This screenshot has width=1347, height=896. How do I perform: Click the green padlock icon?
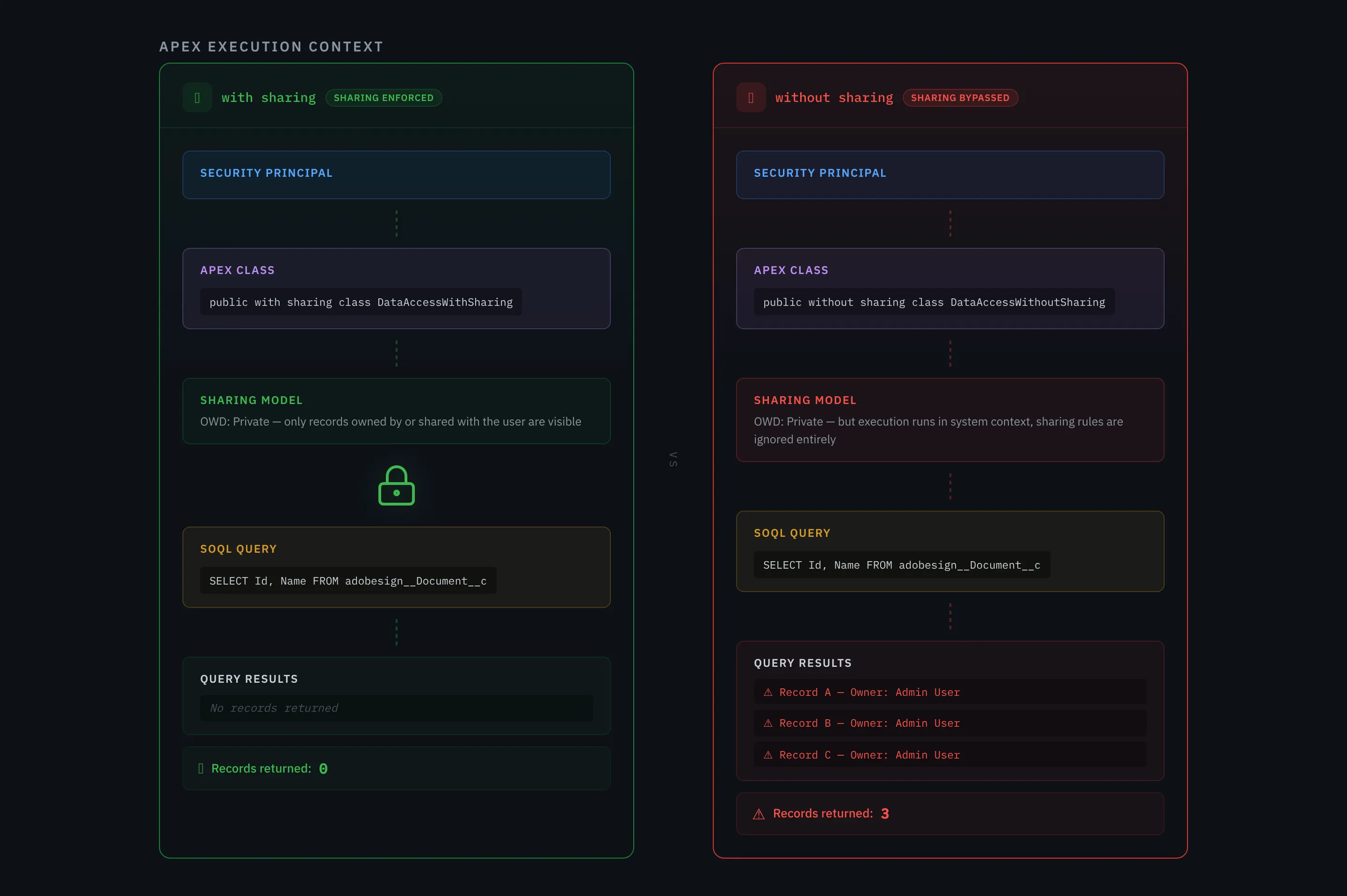[x=397, y=486]
